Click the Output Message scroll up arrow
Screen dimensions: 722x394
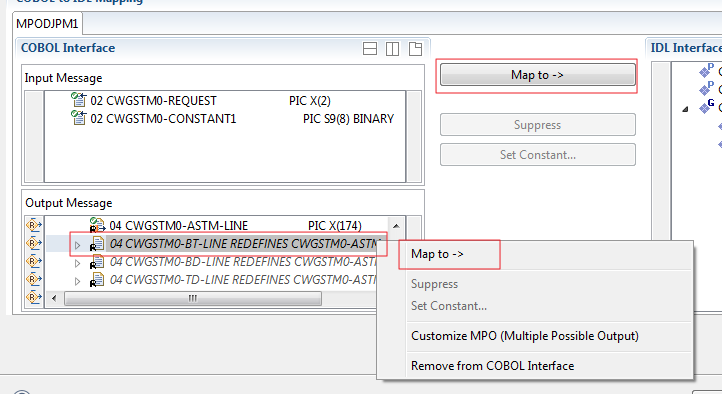pyautogui.click(x=396, y=226)
